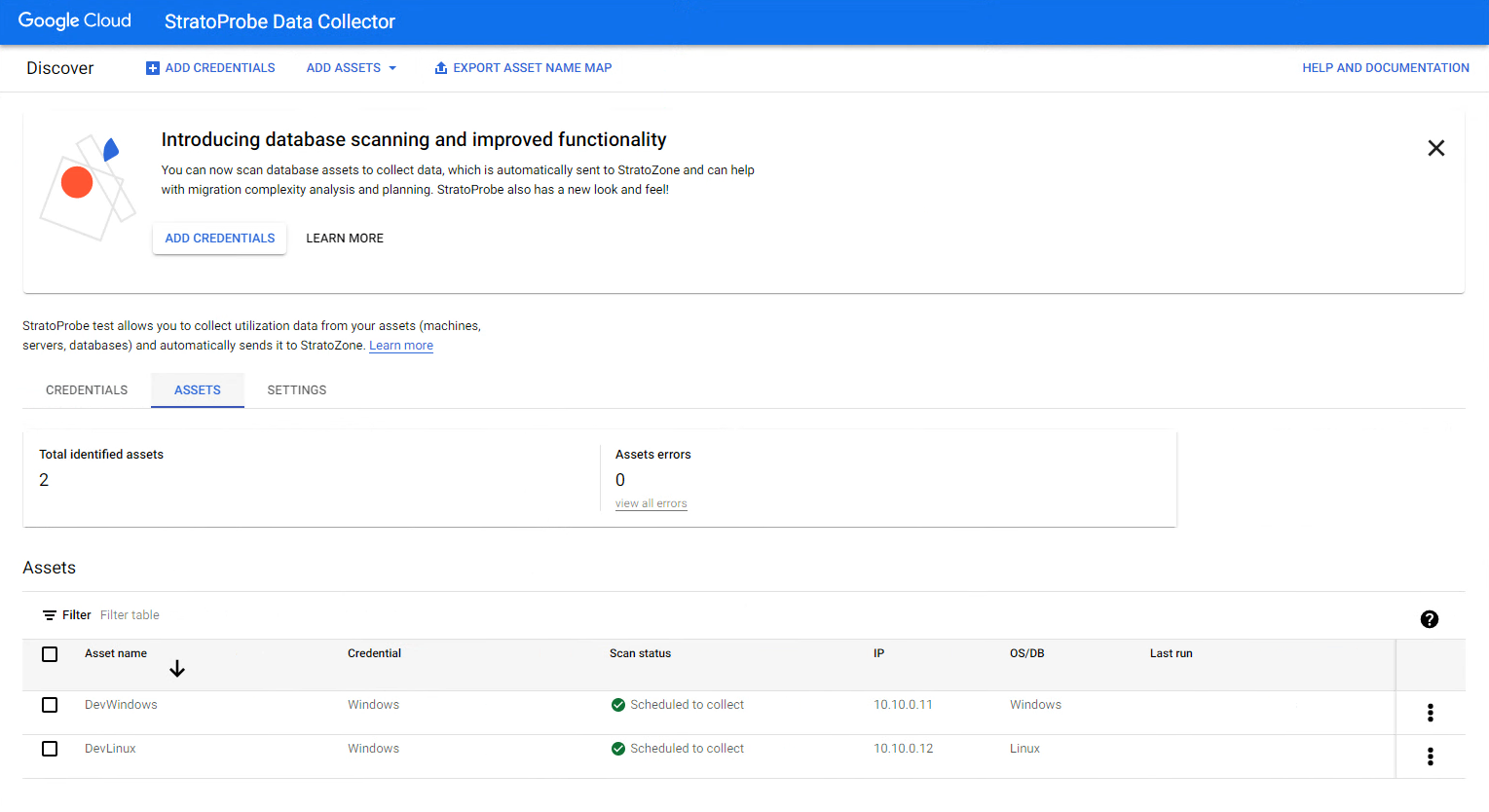Click Scheduled to collect status for DevWindows
The image size is (1489, 812).
pyautogui.click(x=687, y=705)
